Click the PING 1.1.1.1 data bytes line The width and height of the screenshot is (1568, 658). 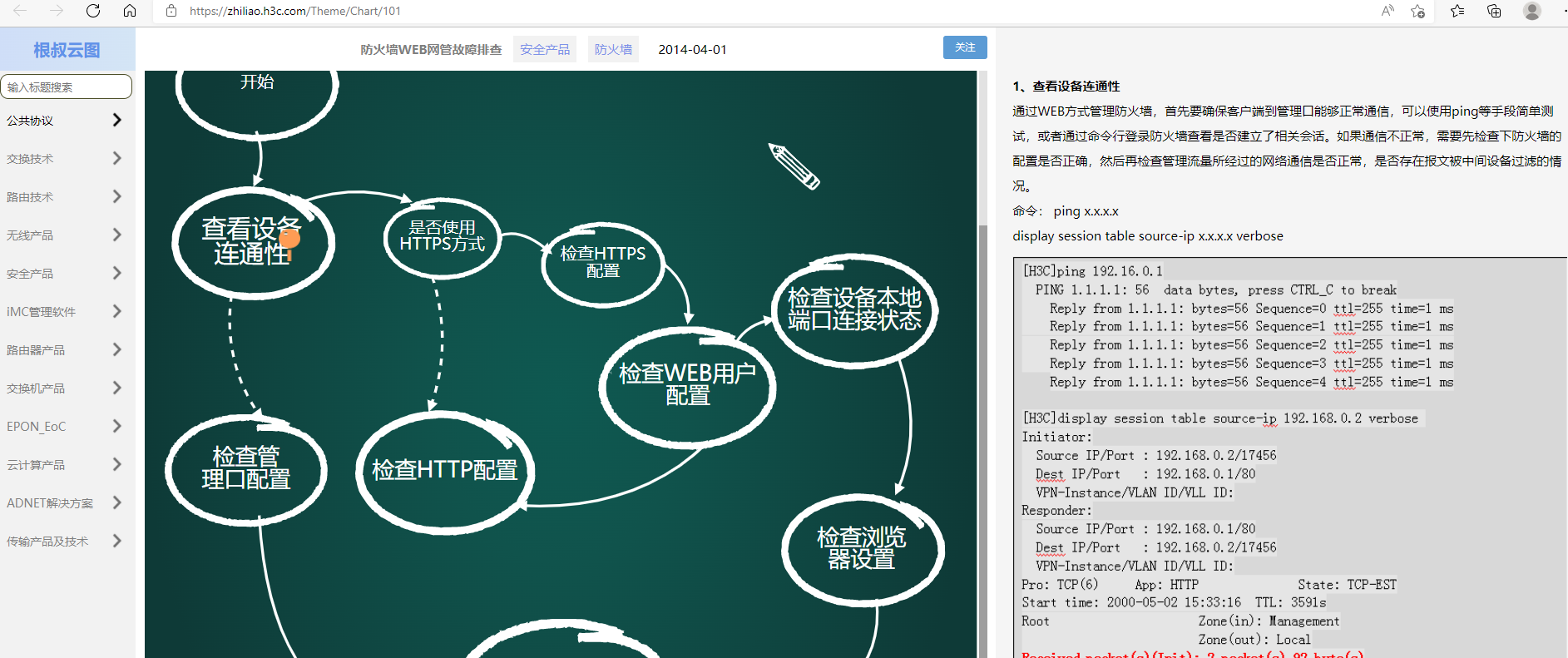(1216, 289)
